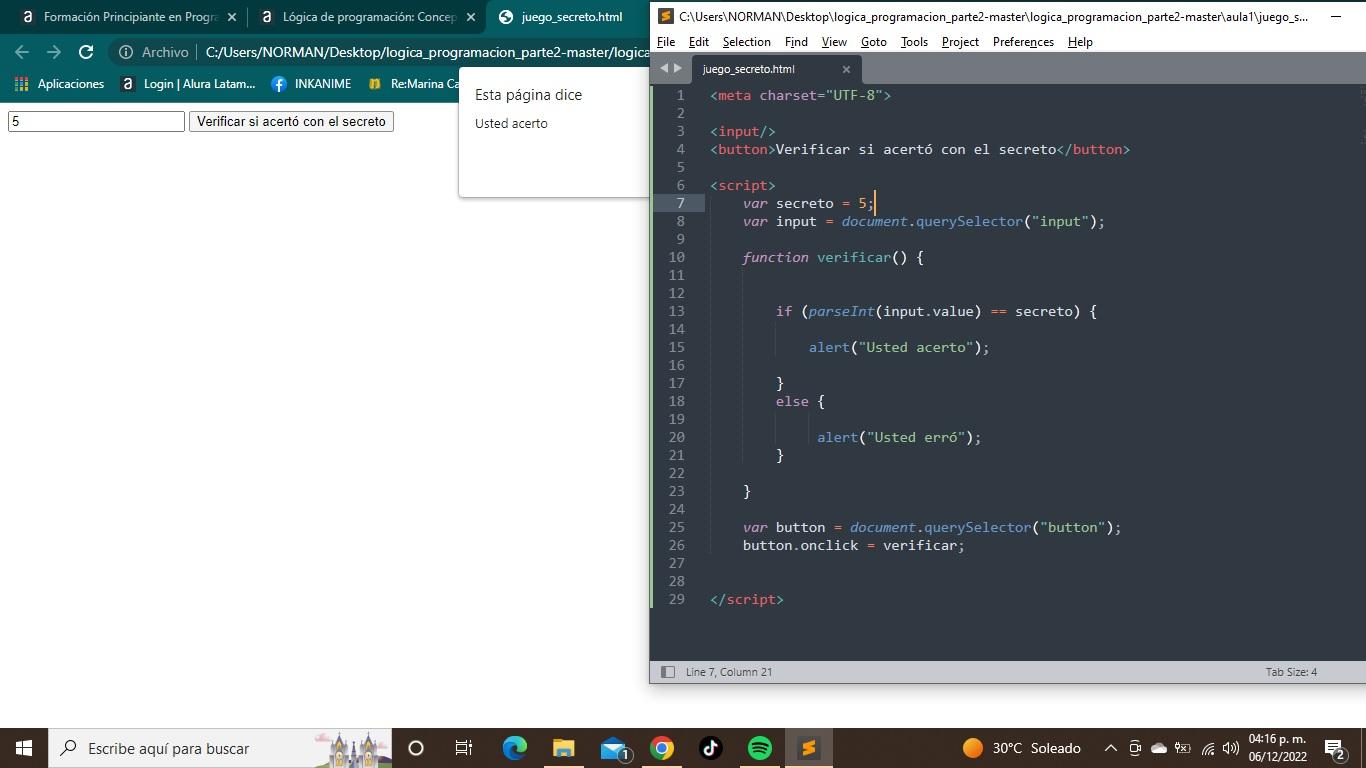Open Sublime Text File menu
The width and height of the screenshot is (1366, 768).
click(x=666, y=42)
